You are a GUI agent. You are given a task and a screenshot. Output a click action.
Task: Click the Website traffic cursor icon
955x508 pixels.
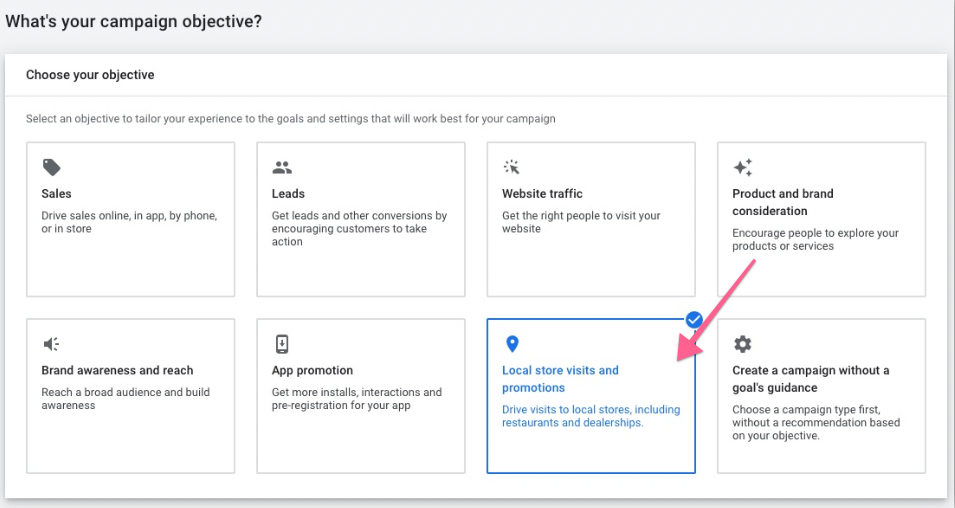[512, 167]
